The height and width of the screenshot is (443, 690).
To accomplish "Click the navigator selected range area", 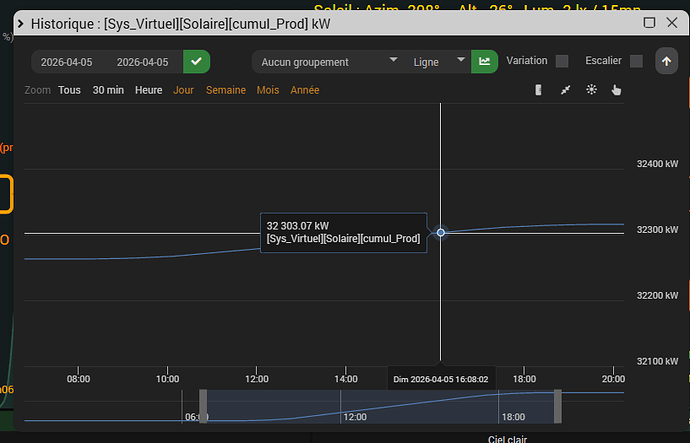I will click(x=380, y=406).
